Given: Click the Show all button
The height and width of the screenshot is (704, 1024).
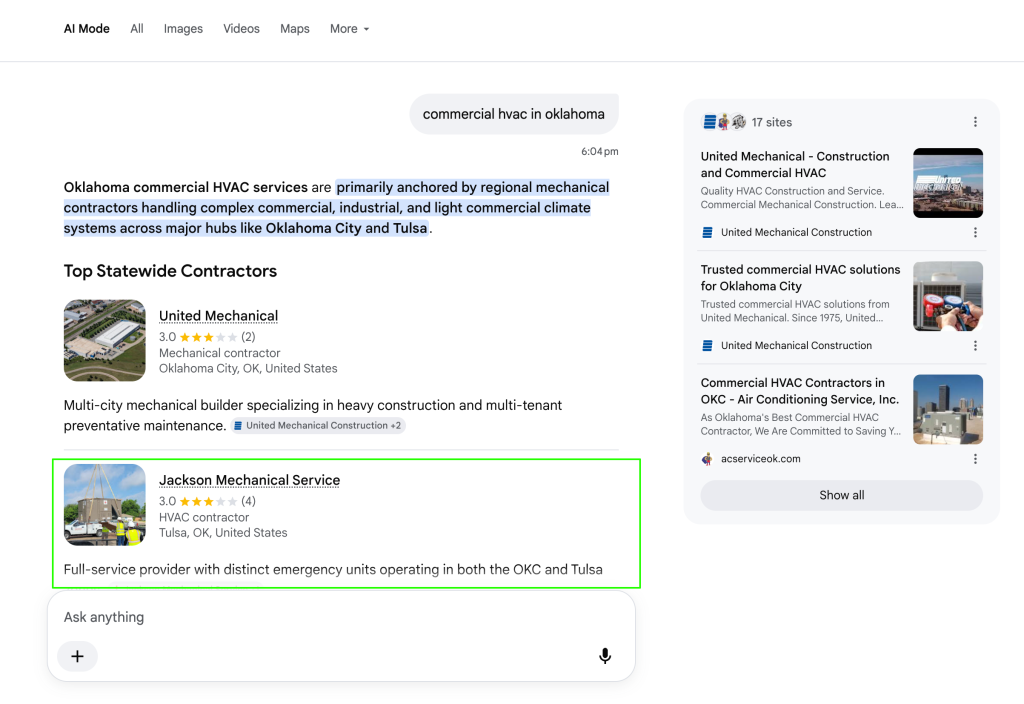Looking at the screenshot, I should pyautogui.click(x=841, y=495).
